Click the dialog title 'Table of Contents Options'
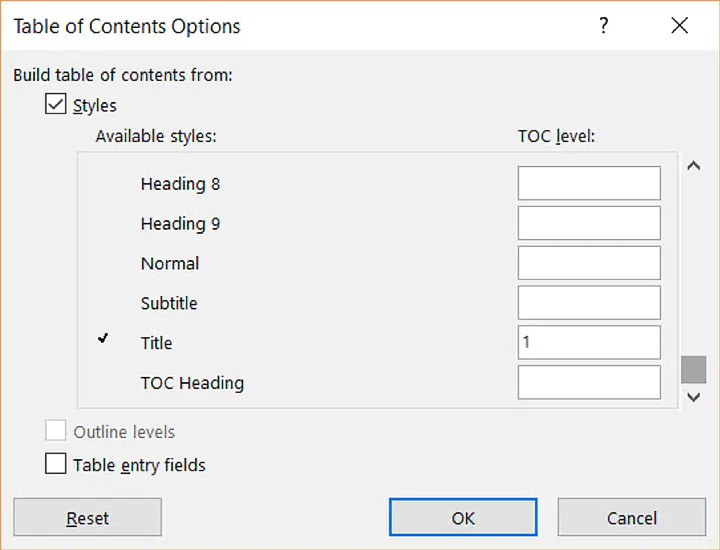Viewport: 720px width, 550px height. 127,26
